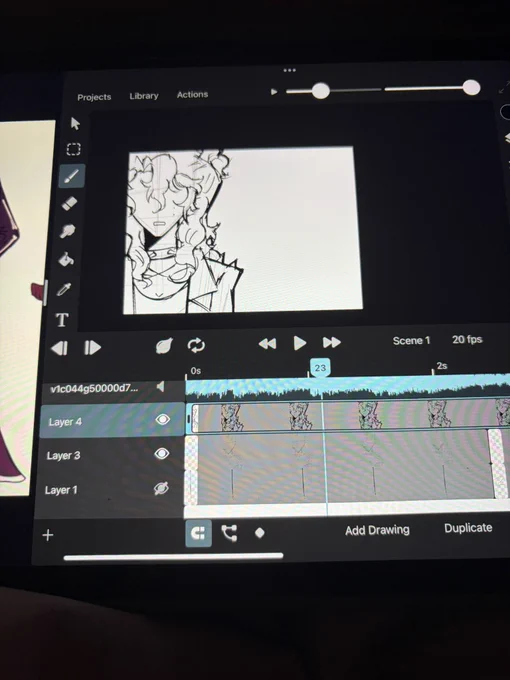
Task: Select the audio track v1c044g50000d7
Action: (94, 389)
